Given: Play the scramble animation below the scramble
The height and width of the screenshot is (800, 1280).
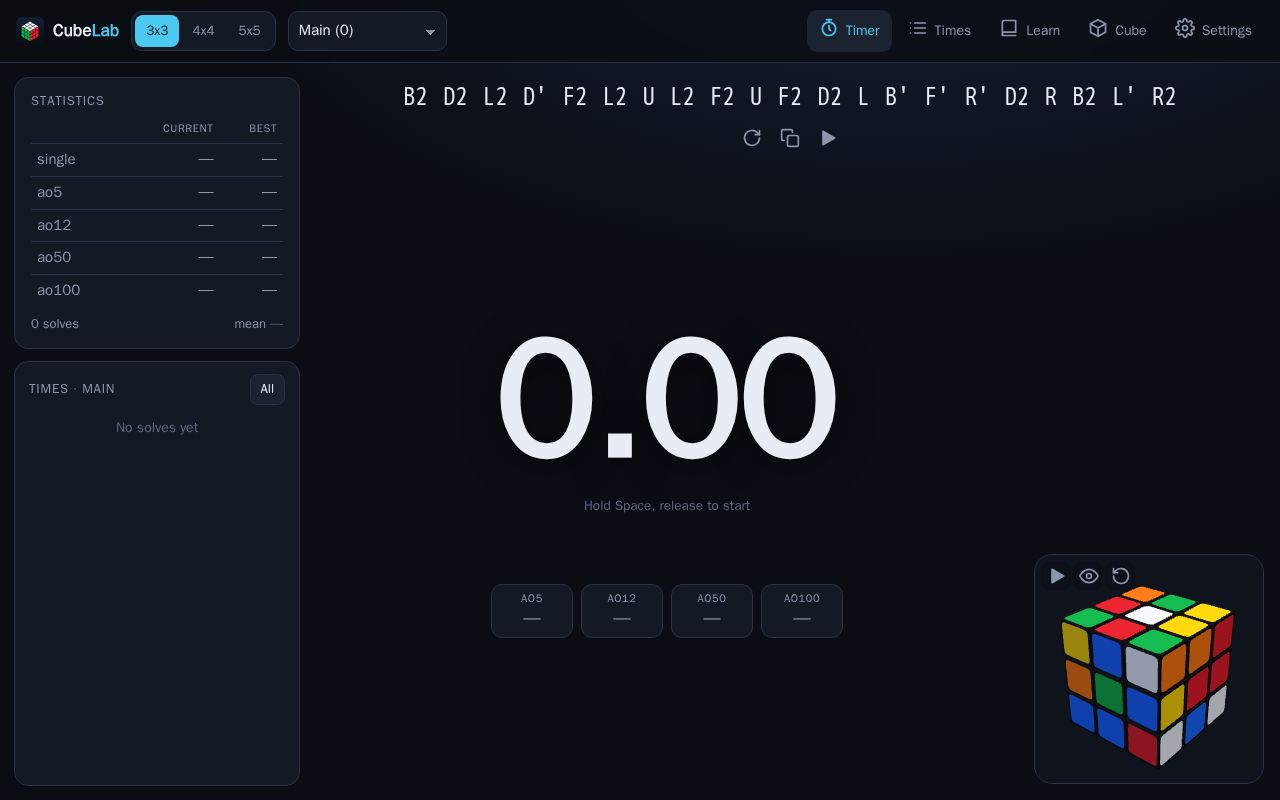Looking at the screenshot, I should click(x=828, y=138).
